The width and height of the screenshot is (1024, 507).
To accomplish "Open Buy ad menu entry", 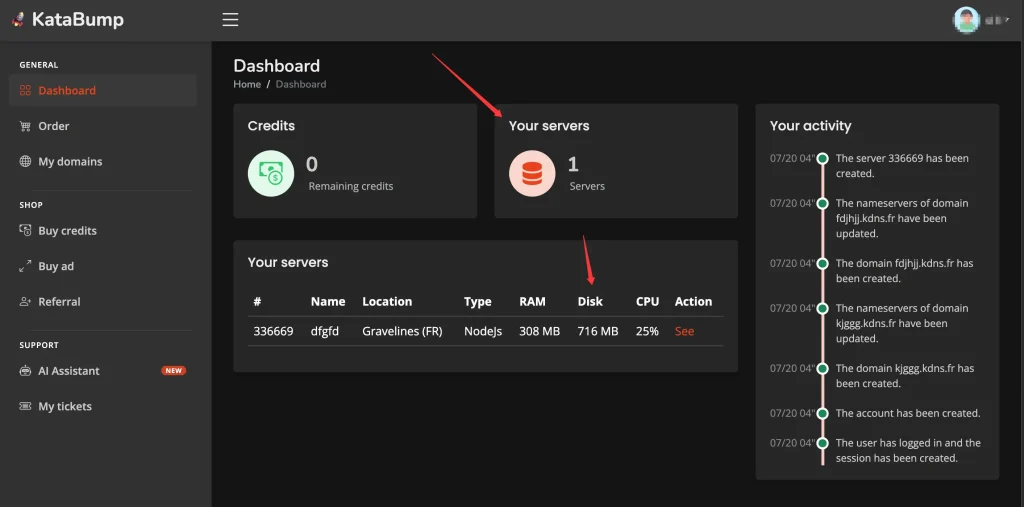I will (x=103, y=266).
